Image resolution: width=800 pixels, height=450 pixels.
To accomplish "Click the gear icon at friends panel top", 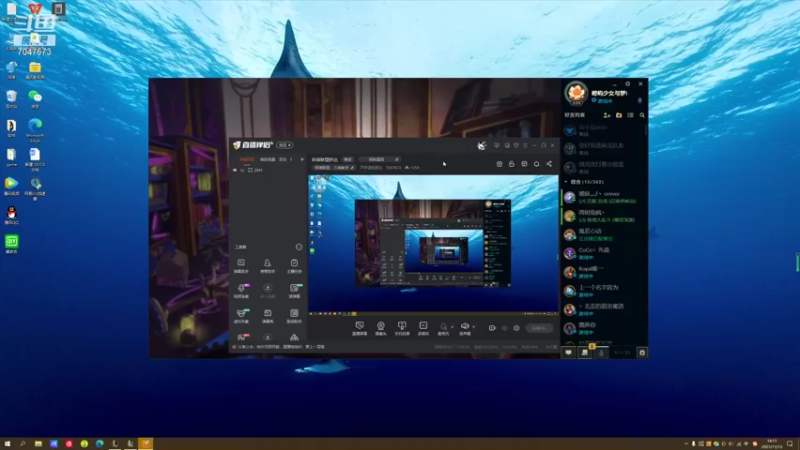I will (628, 84).
